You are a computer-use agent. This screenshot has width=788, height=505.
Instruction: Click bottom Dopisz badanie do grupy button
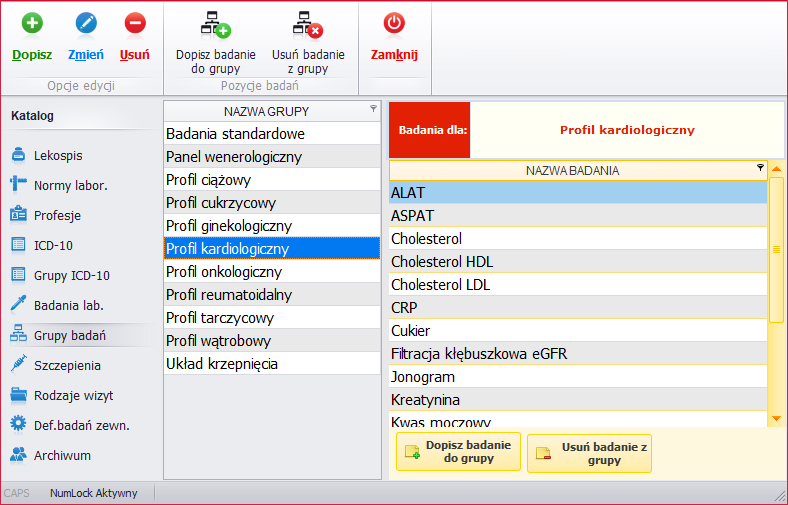[x=458, y=452]
